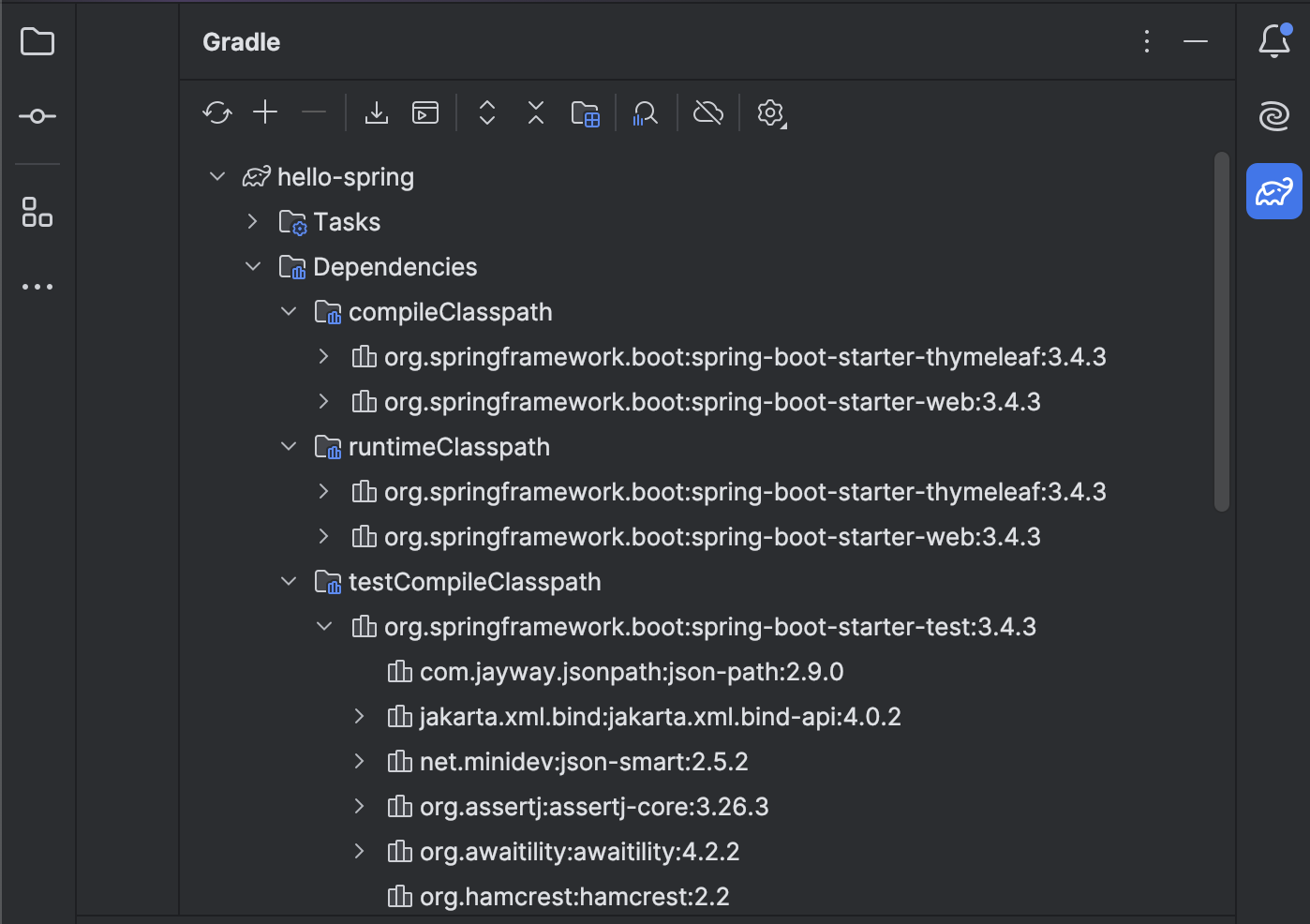Collapse all nodes in the tree
Screen dimensions: 1310x924
pos(536,112)
